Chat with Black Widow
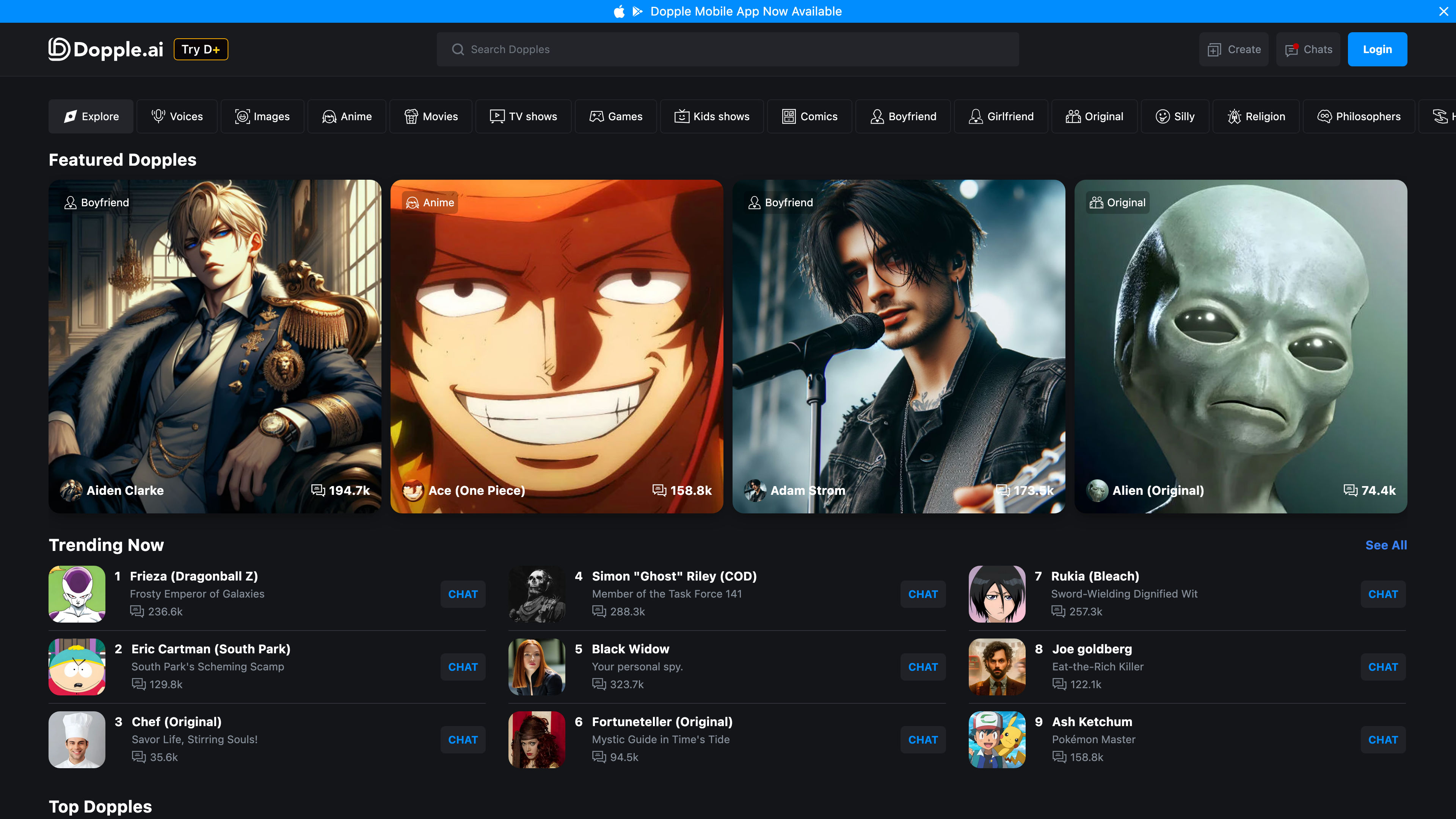This screenshot has width=1456, height=819. click(x=923, y=667)
